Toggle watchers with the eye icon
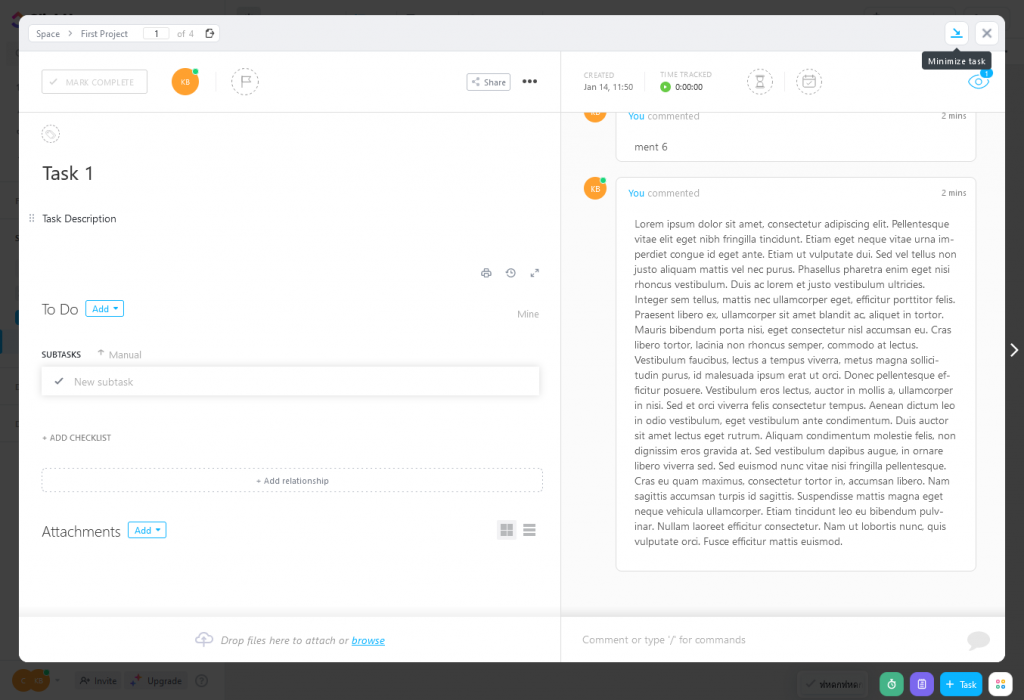This screenshot has width=1024, height=700. pos(978,82)
